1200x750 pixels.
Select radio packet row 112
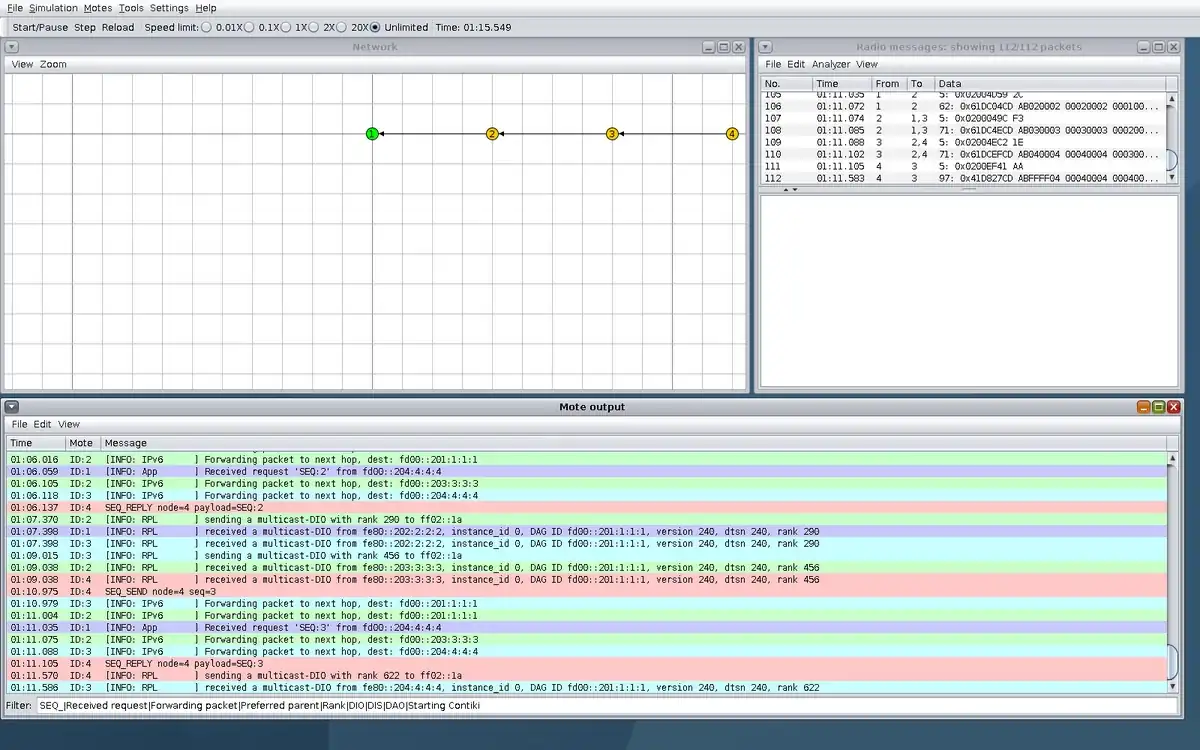[963, 178]
